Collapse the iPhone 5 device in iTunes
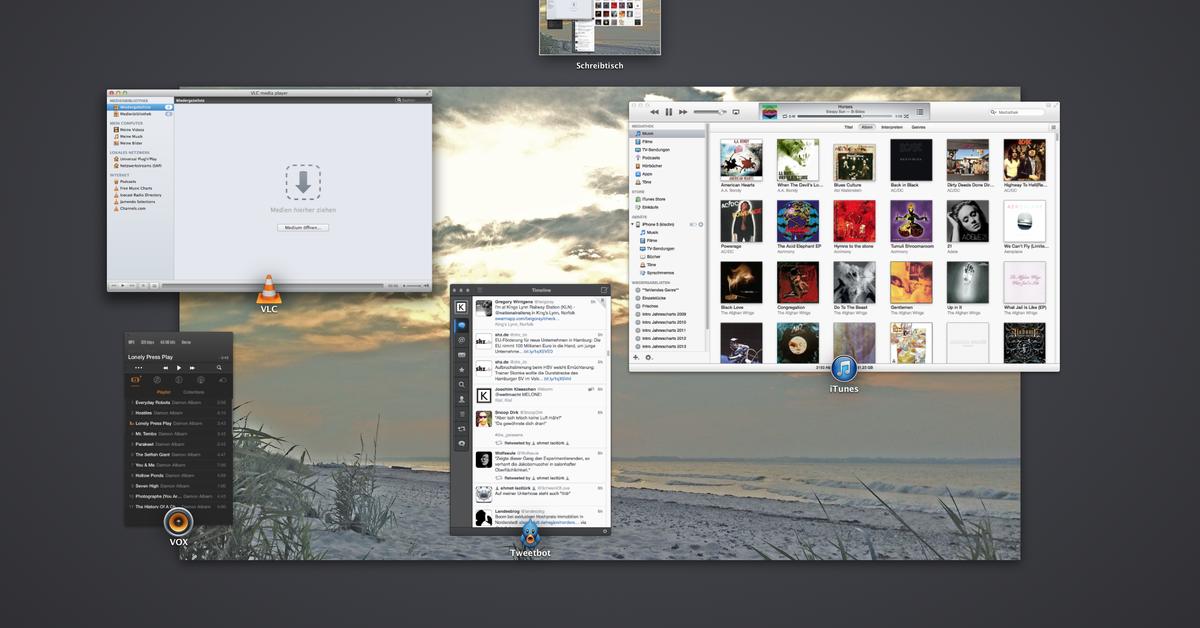 pos(632,224)
